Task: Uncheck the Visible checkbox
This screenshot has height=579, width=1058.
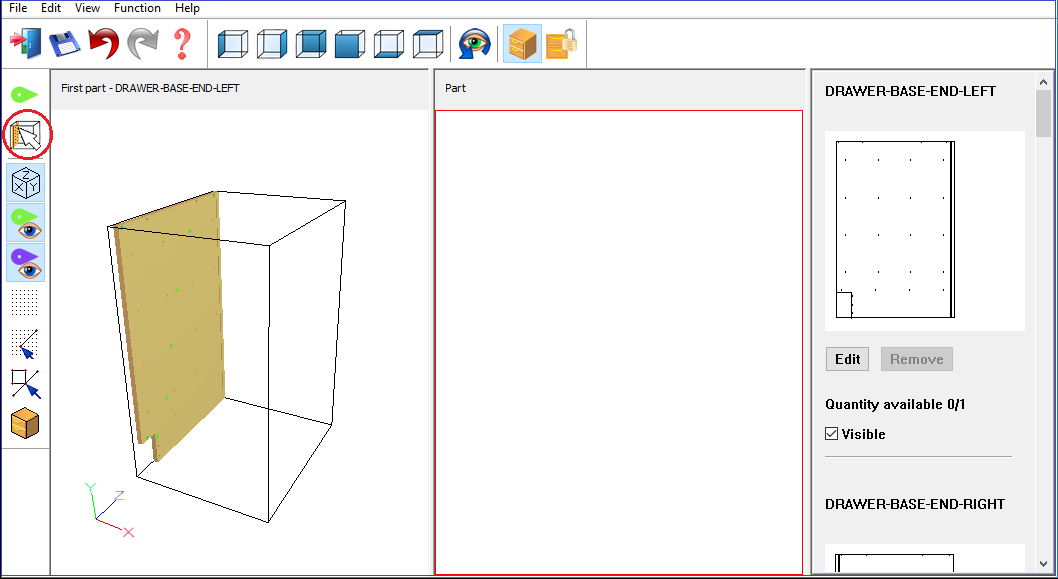Action: coord(832,434)
